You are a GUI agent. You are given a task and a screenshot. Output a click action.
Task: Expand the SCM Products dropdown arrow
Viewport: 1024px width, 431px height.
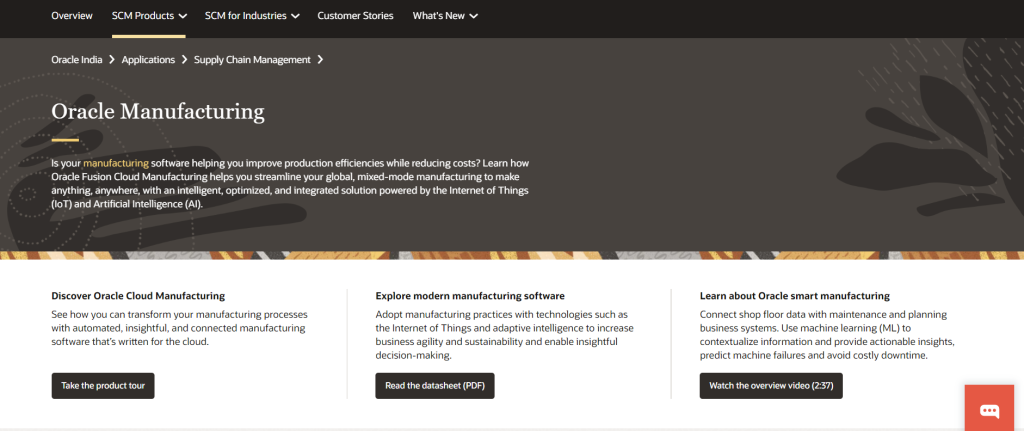coord(182,16)
